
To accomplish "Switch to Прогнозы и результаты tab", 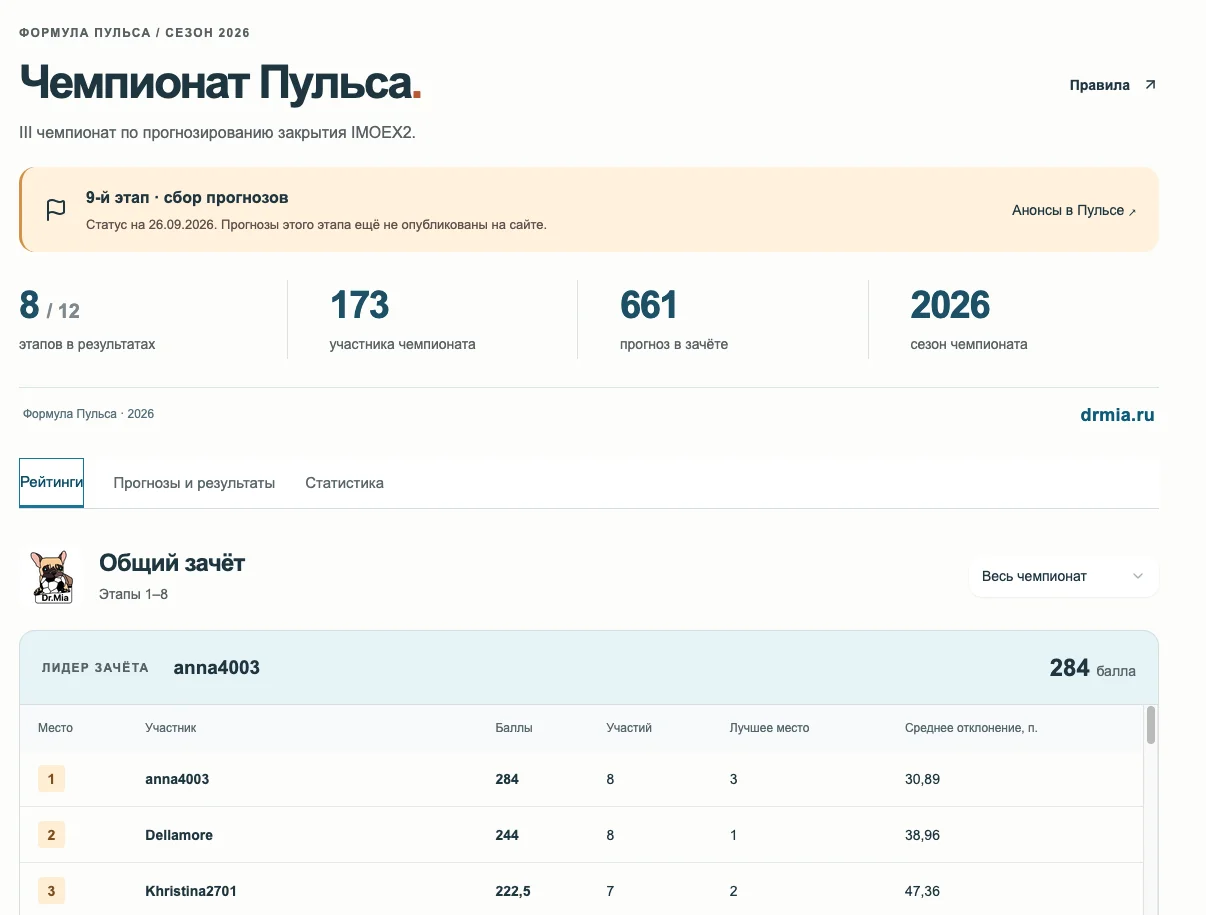I will [194, 483].
